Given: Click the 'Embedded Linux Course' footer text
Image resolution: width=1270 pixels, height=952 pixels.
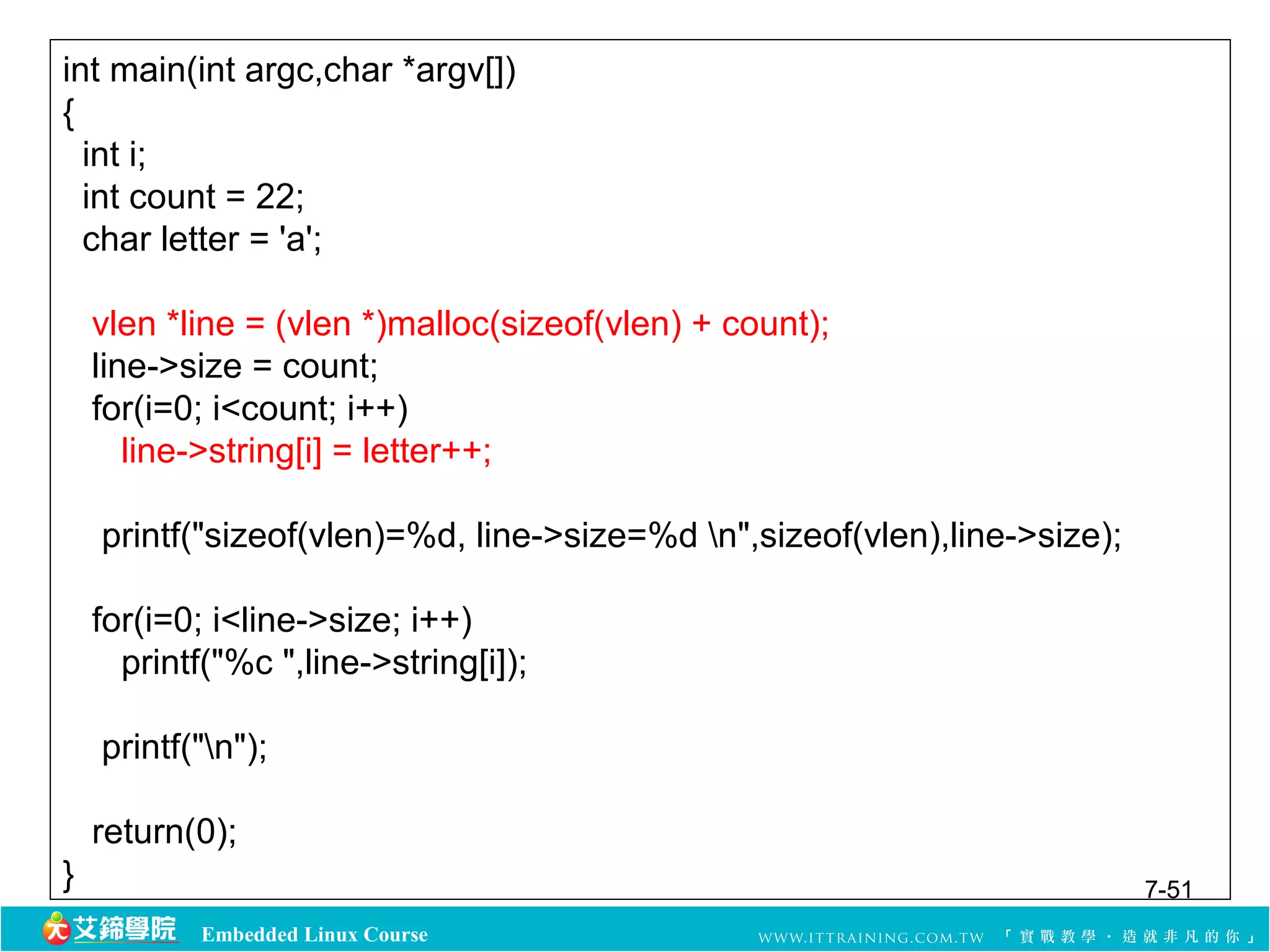Looking at the screenshot, I should pos(314,934).
